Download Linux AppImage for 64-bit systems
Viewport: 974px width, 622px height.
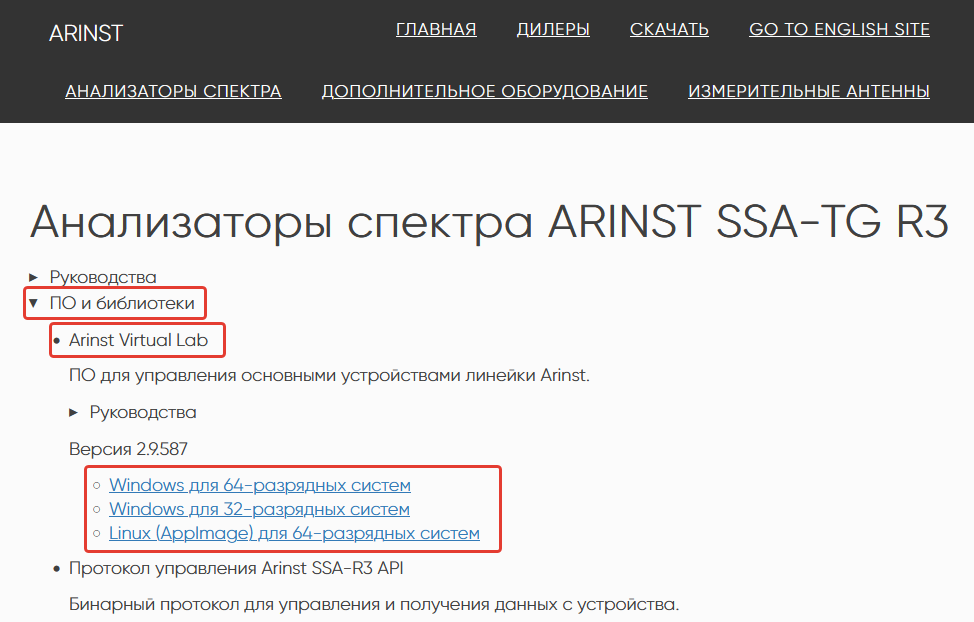tap(294, 533)
